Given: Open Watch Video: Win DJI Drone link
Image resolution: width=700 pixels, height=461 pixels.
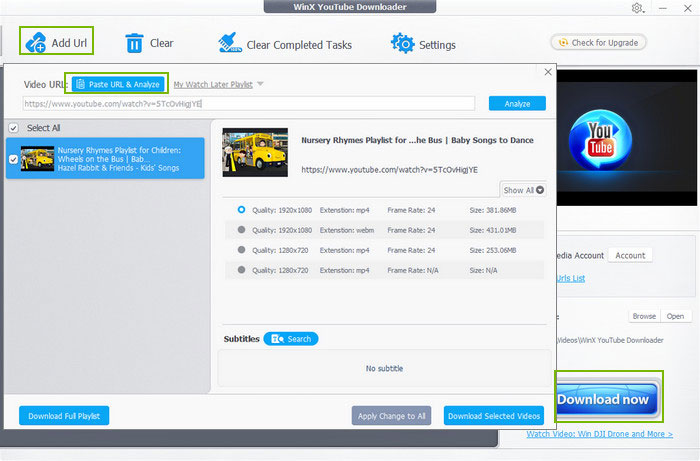Looking at the screenshot, I should click(x=599, y=434).
